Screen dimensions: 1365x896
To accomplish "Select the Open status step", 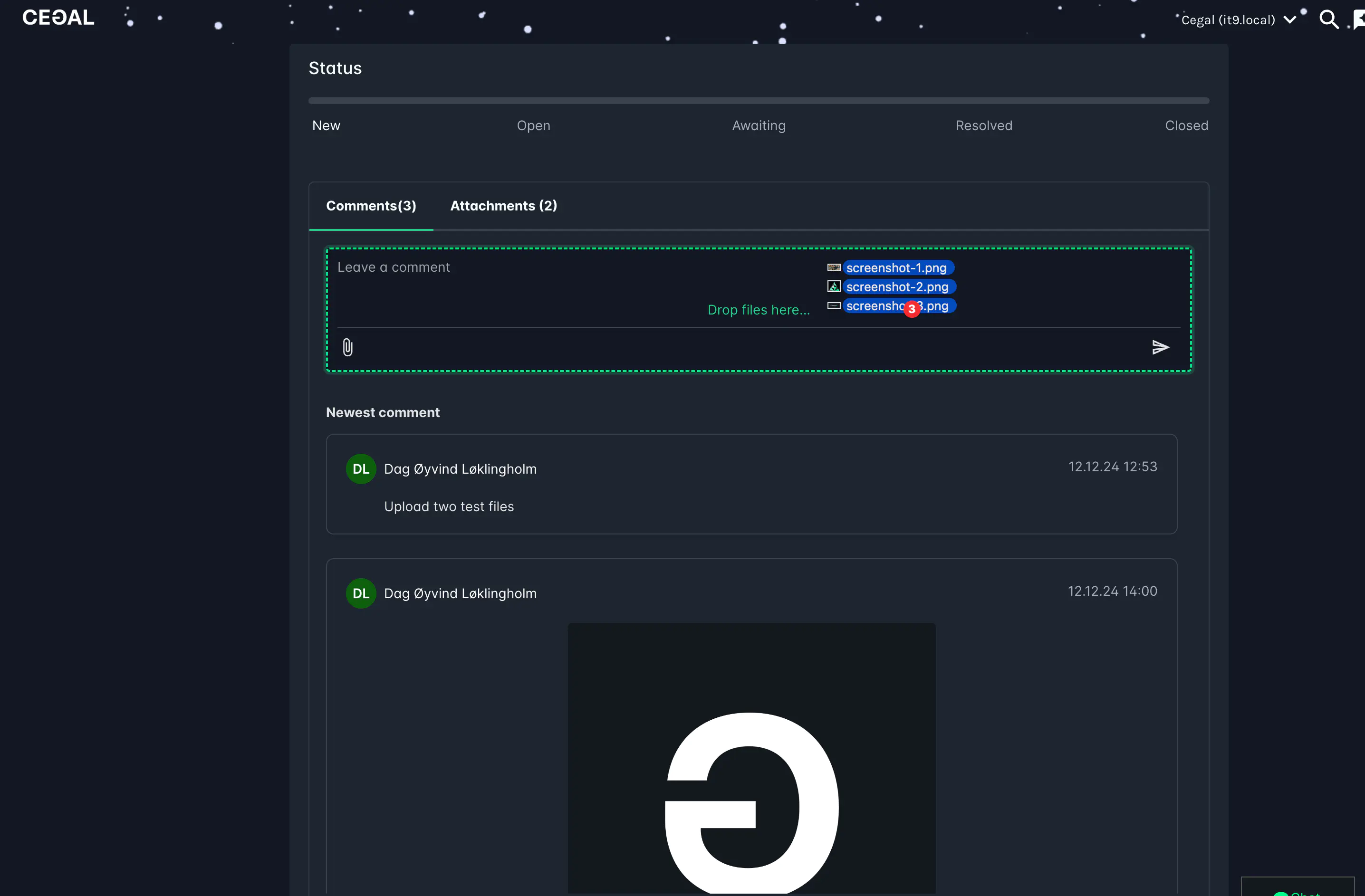I will pyautogui.click(x=533, y=125).
